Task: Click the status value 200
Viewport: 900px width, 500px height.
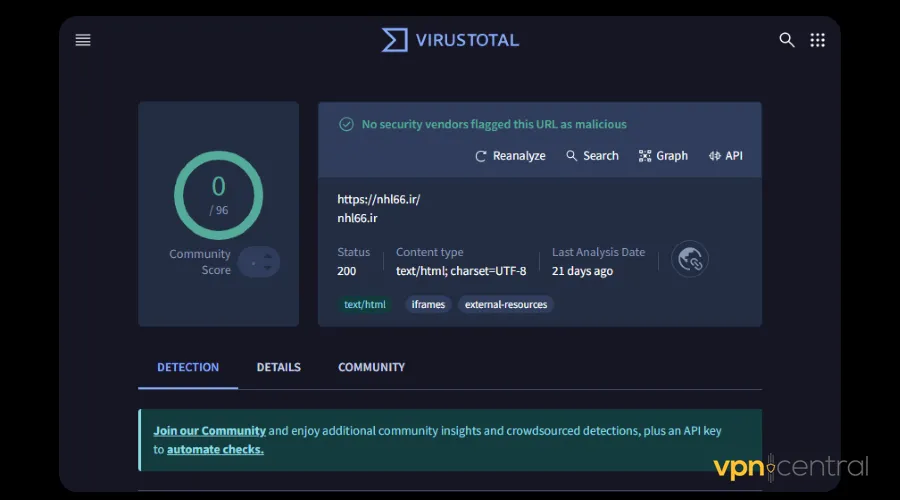Action: point(346,271)
